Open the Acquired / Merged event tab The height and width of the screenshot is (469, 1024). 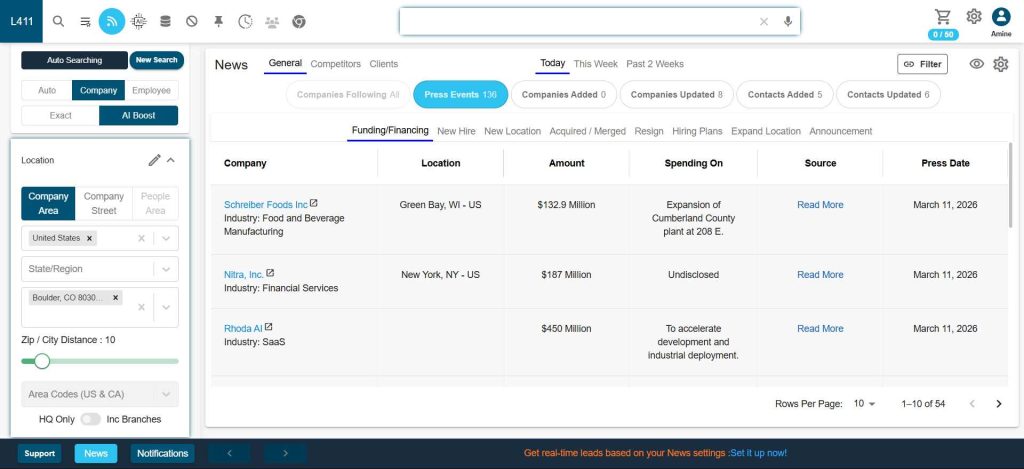588,131
